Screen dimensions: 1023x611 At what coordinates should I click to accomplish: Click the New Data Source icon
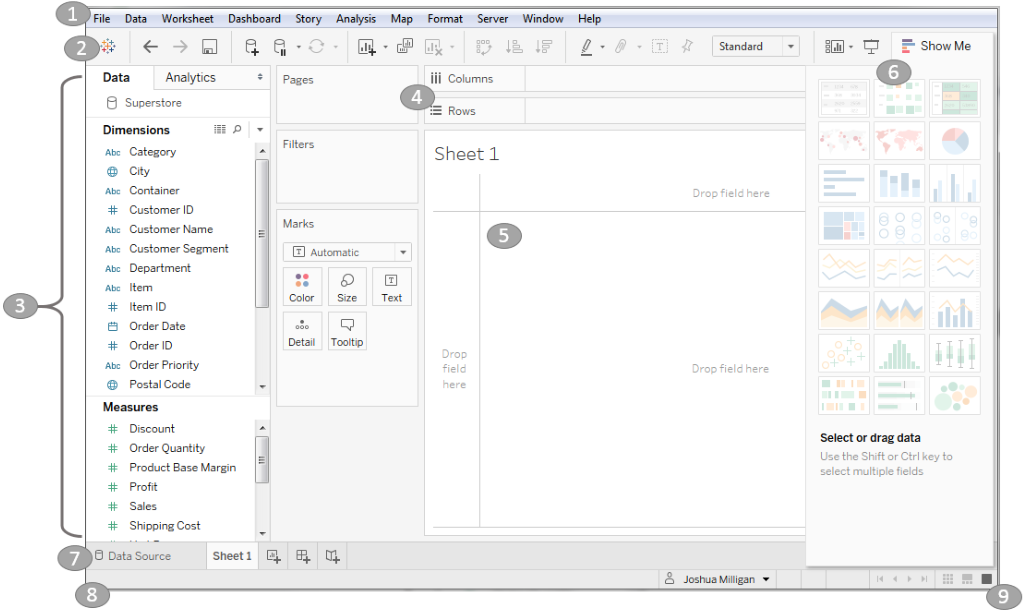[x=251, y=46]
